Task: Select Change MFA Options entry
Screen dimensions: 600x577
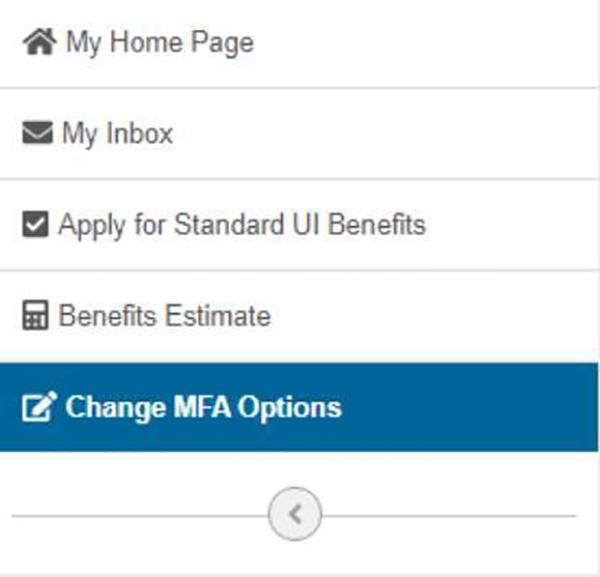Action: [x=203, y=408]
